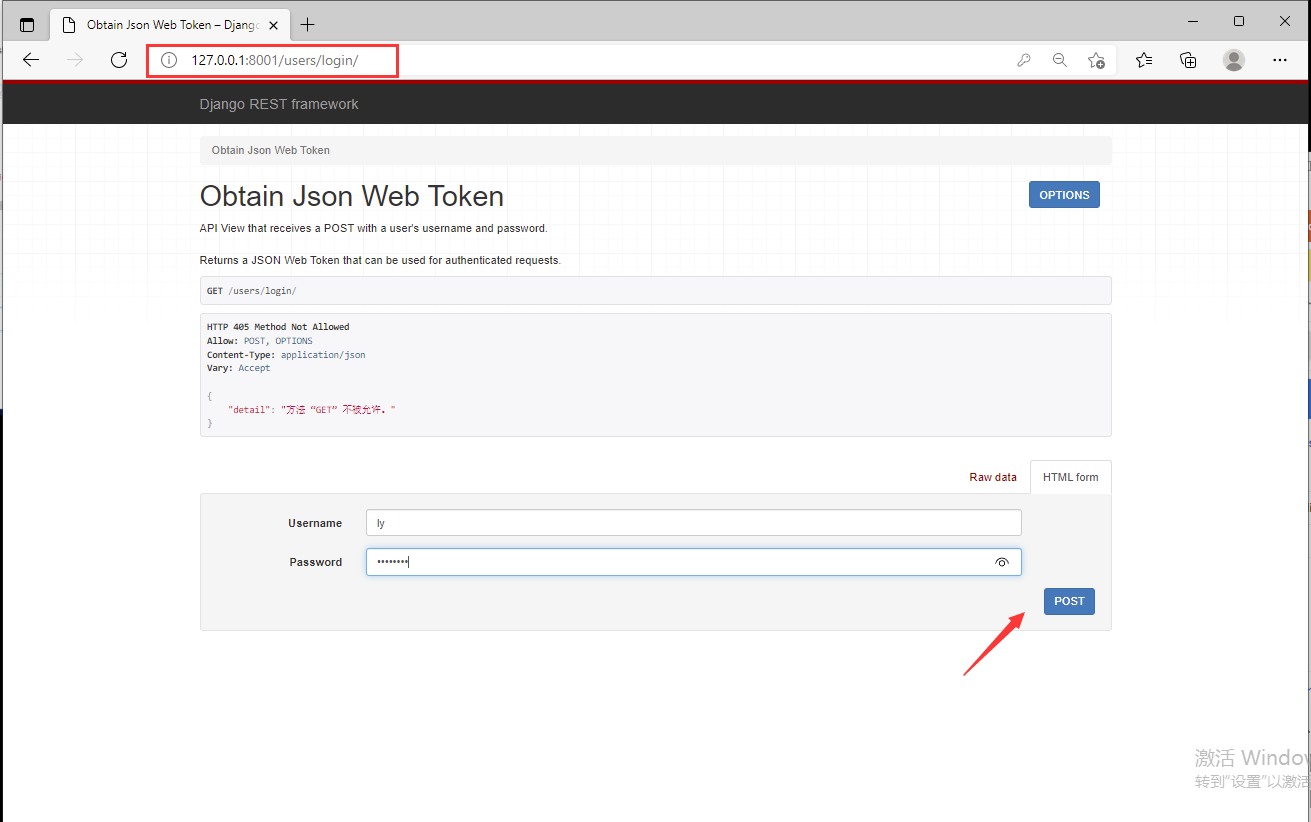Click the Obtain Json Web Token breadcrumb
The height and width of the screenshot is (822, 1311).
pos(271,150)
